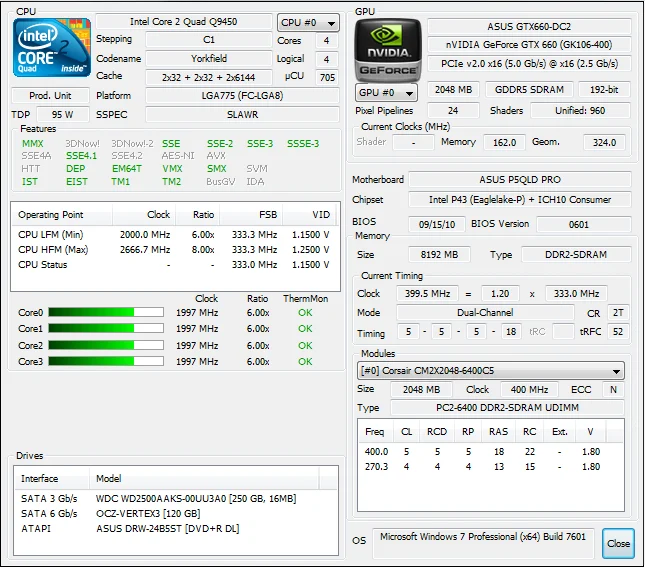Click the 270.3 frequency row in module table

coord(490,467)
